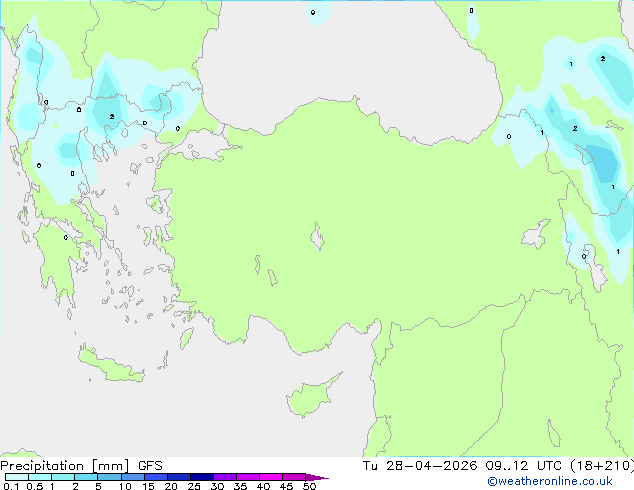Click the 5–10 mm legend color box
The height and width of the screenshot is (490, 634).
pos(109,477)
